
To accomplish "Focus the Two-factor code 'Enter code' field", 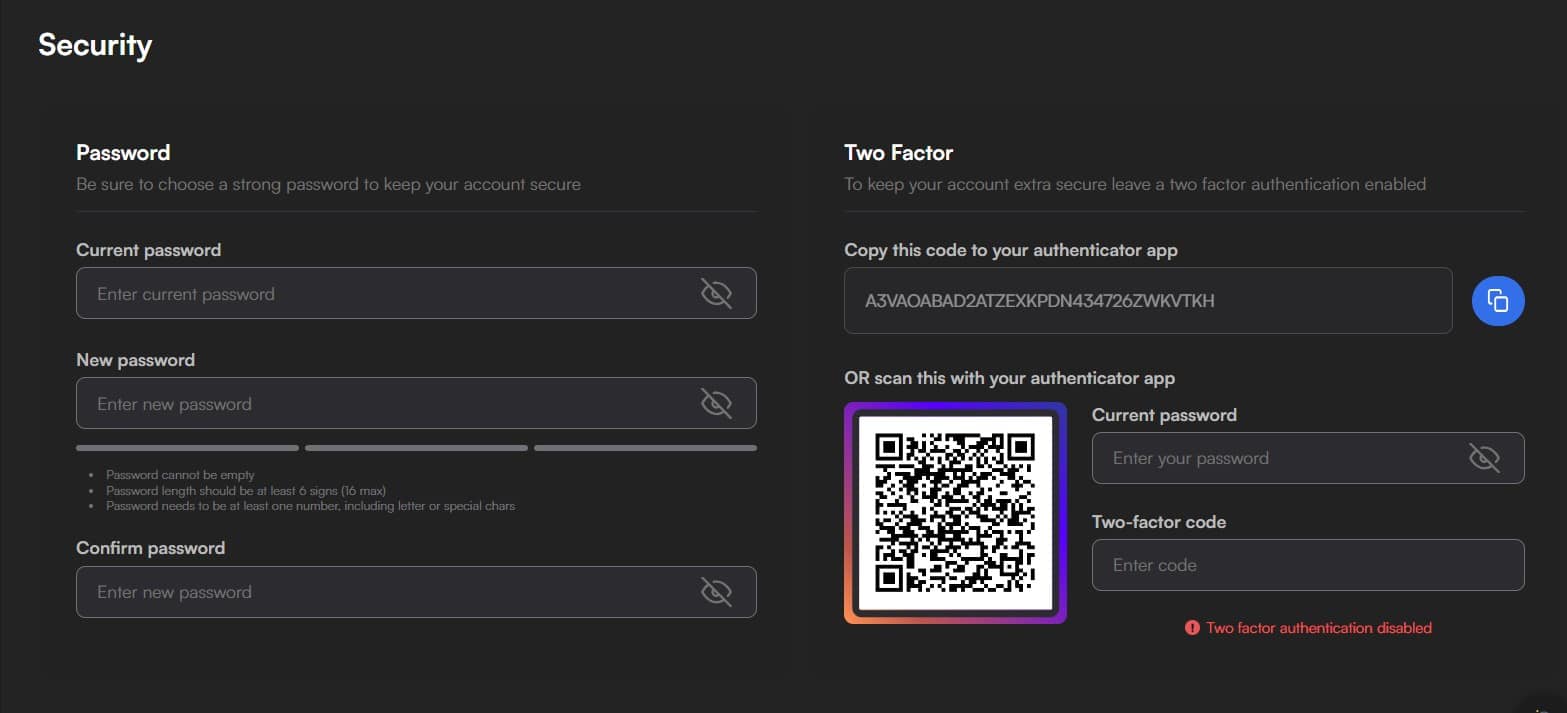I will [1307, 565].
